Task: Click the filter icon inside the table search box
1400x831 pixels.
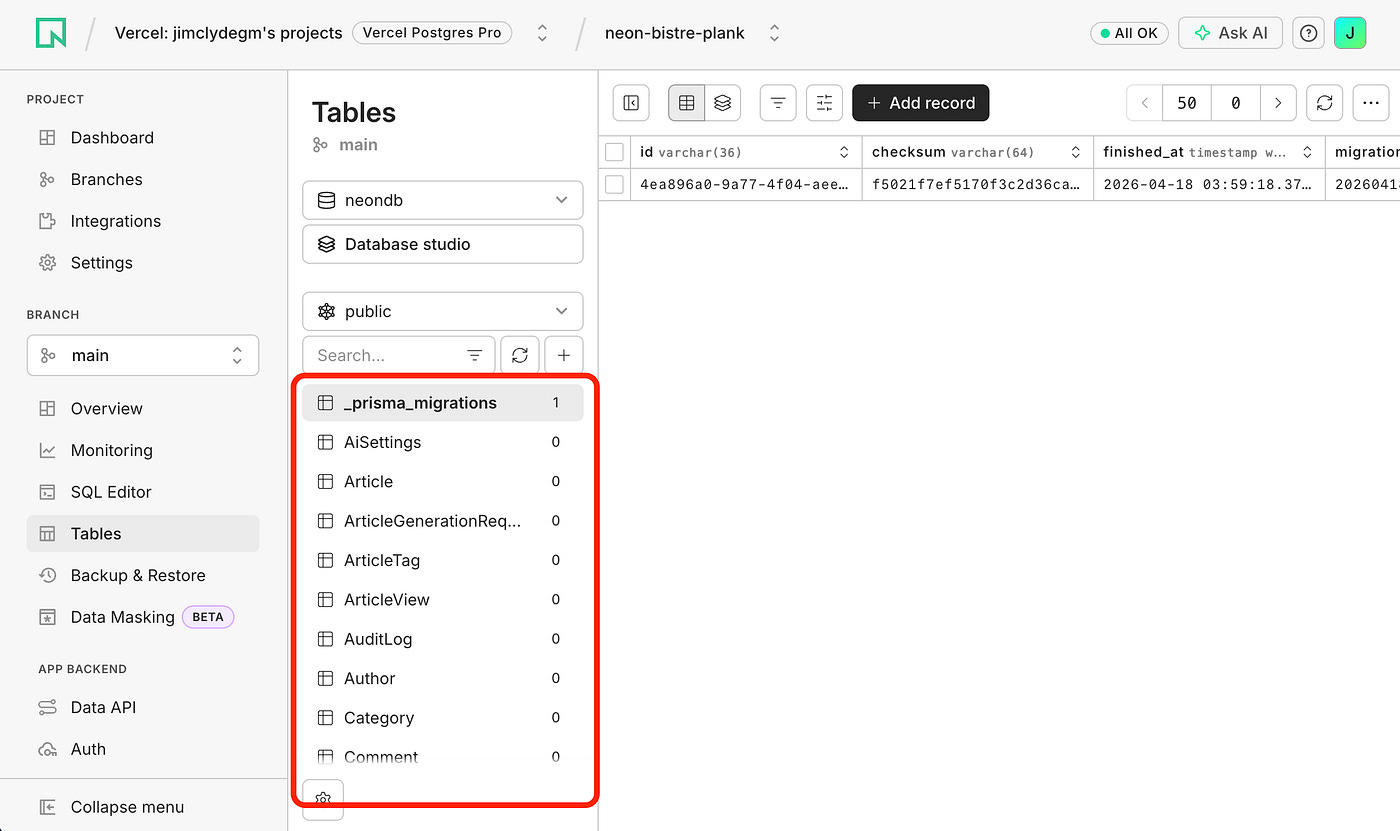Action: click(475, 356)
